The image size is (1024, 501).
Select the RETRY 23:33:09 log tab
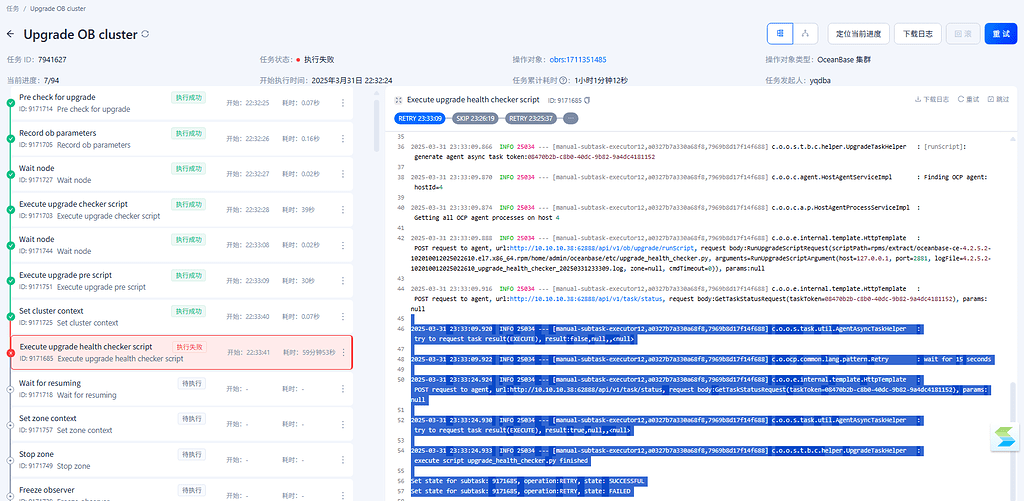421,118
